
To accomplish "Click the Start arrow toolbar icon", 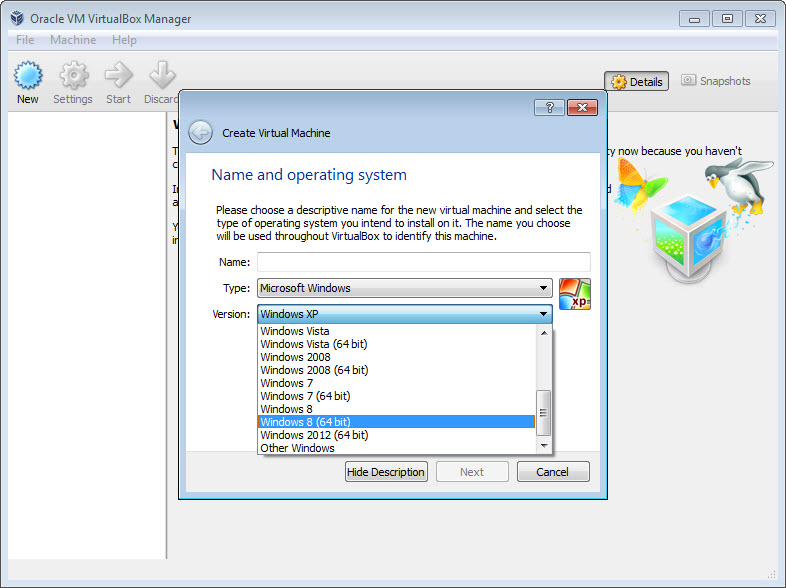I will pos(119,76).
